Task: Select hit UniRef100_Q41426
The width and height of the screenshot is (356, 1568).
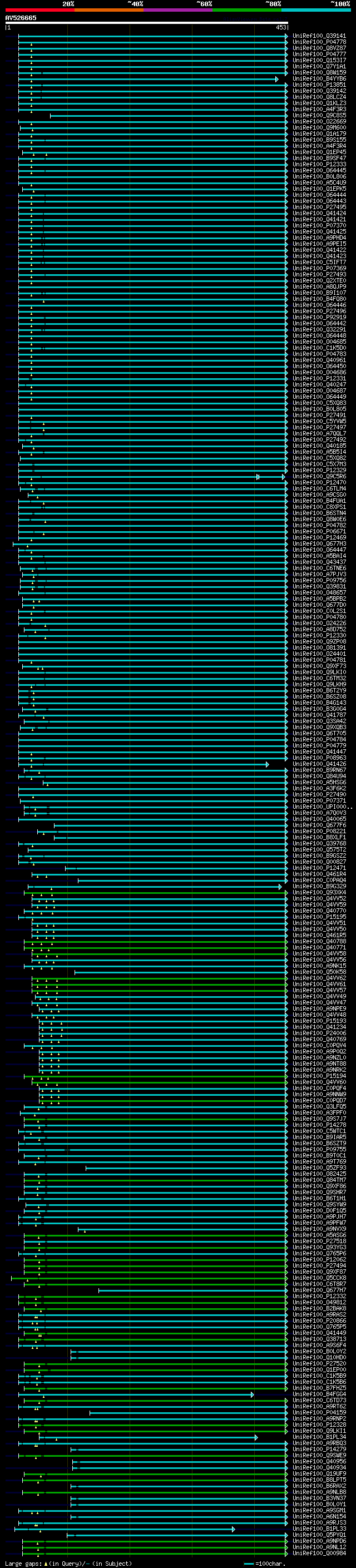Action: pyautogui.click(x=319, y=764)
